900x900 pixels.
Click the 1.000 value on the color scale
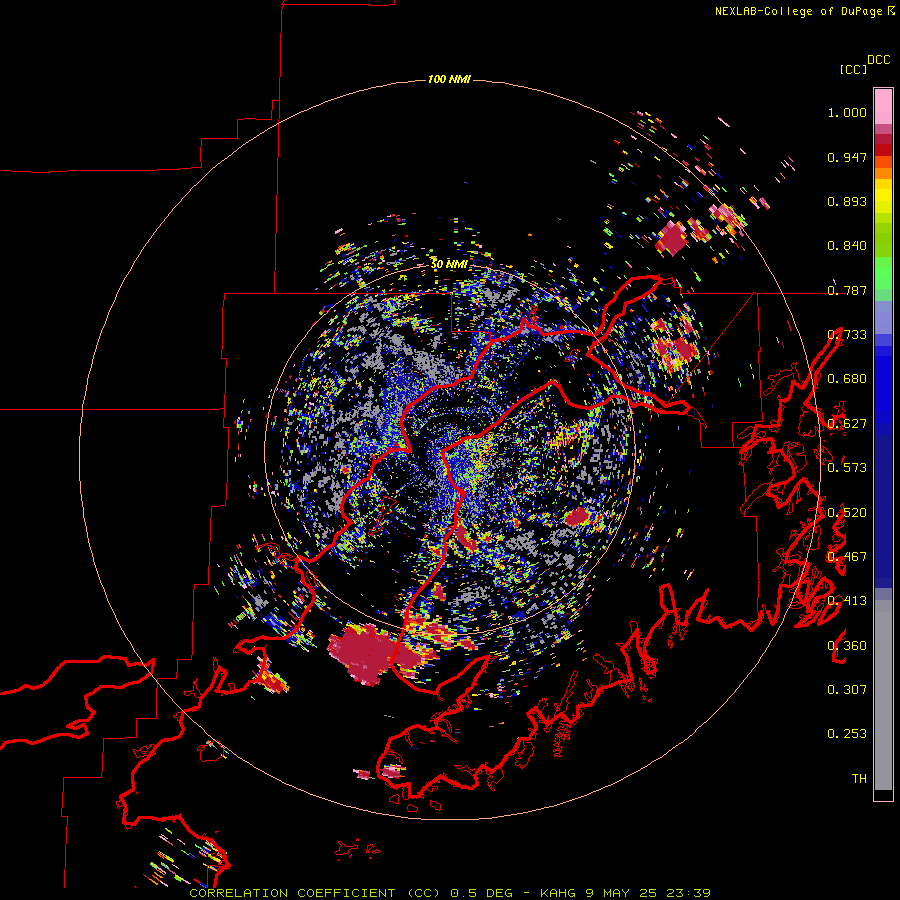pyautogui.click(x=847, y=112)
